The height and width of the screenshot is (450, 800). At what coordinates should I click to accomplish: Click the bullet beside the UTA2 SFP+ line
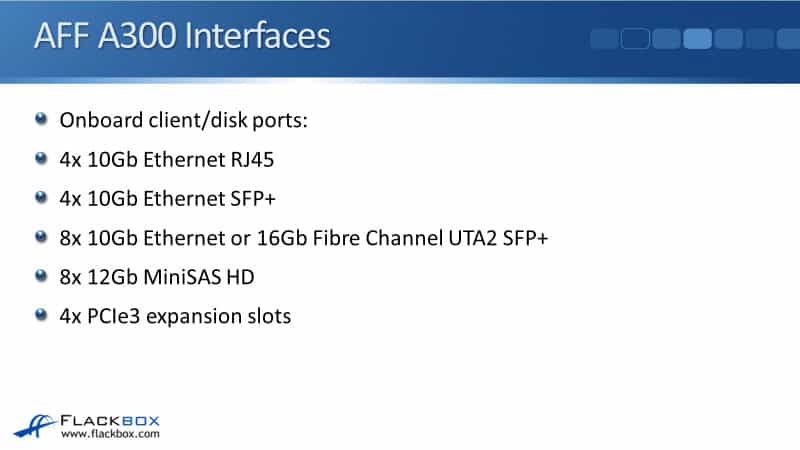point(40,237)
